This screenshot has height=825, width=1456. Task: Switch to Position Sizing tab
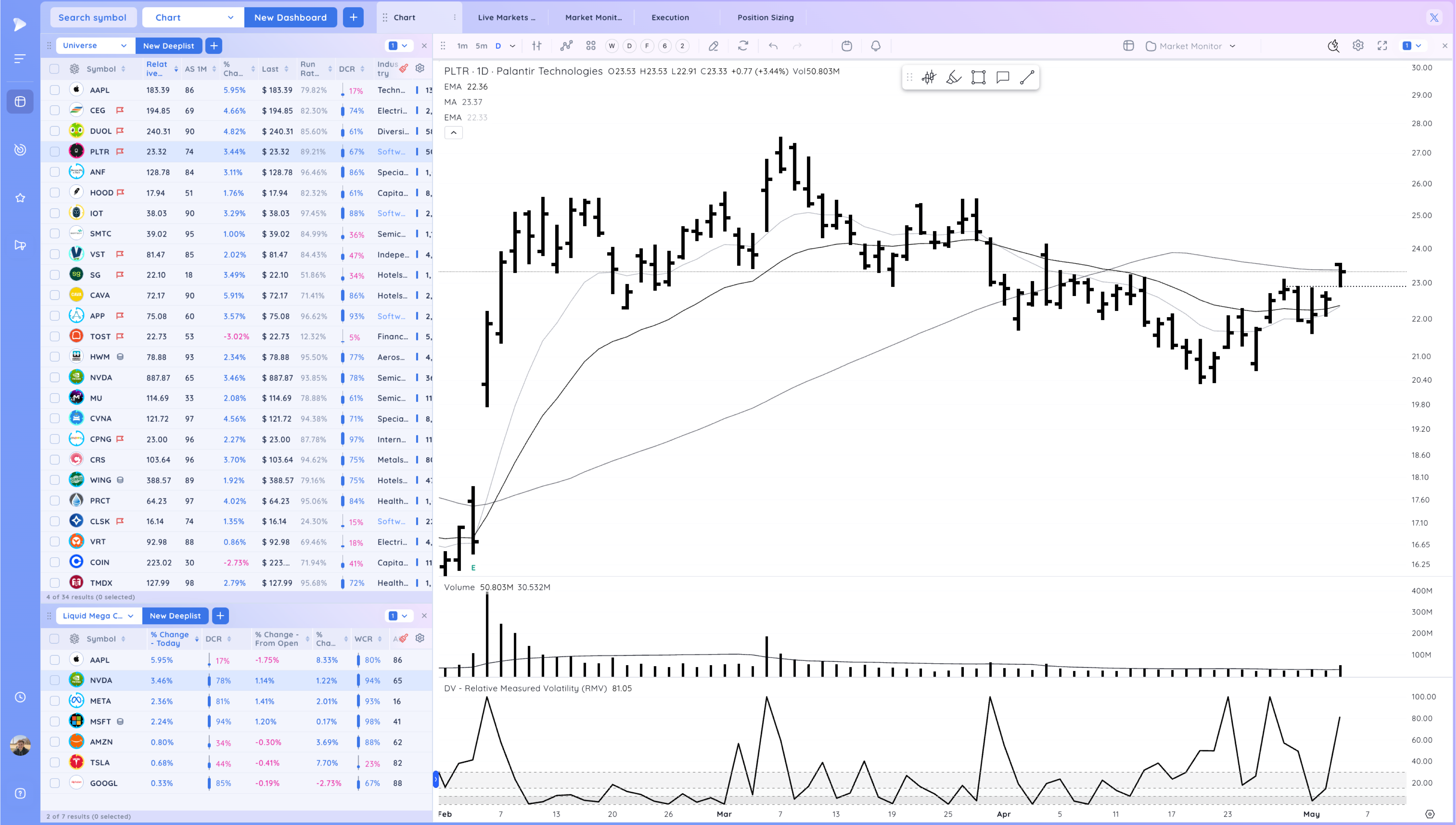click(765, 17)
